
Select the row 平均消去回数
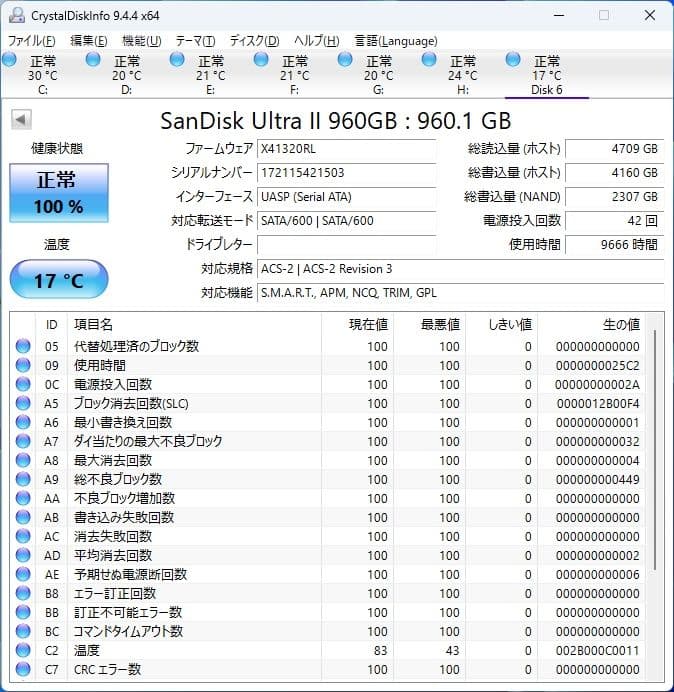(x=328, y=555)
